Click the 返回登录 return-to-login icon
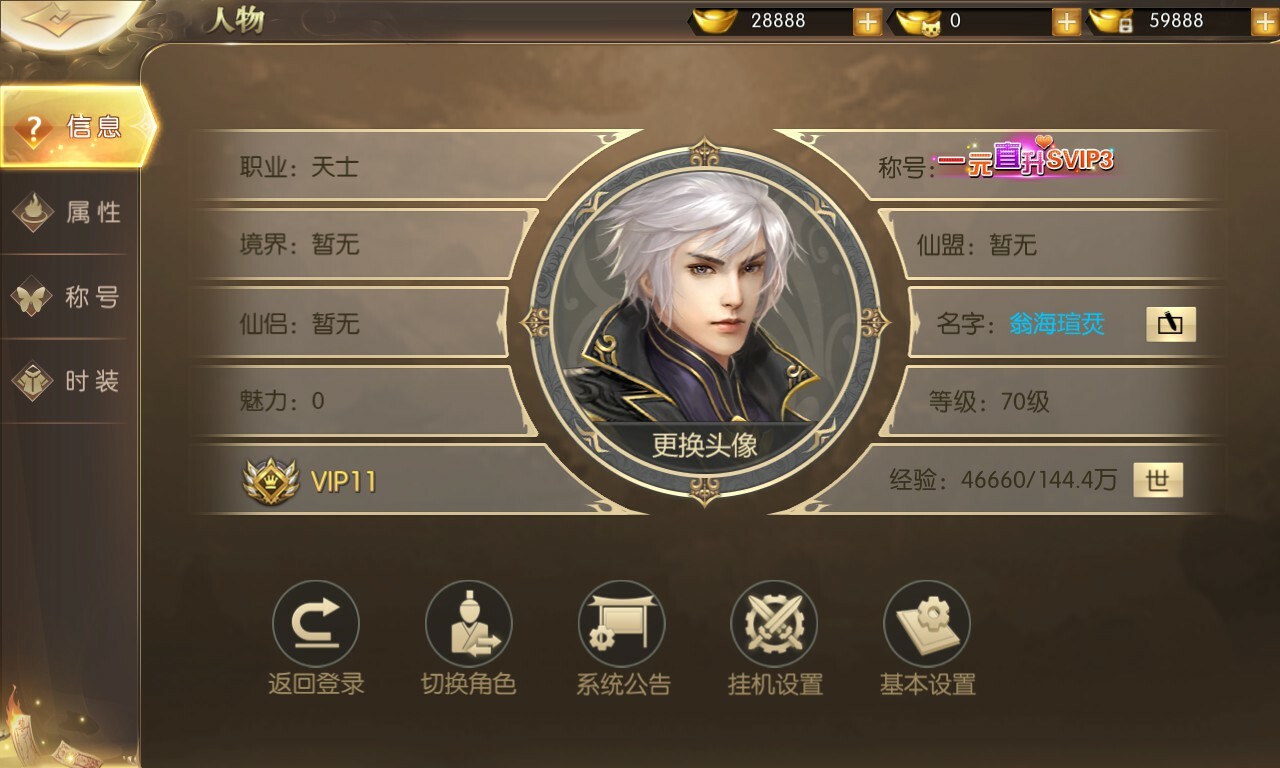 tap(315, 624)
